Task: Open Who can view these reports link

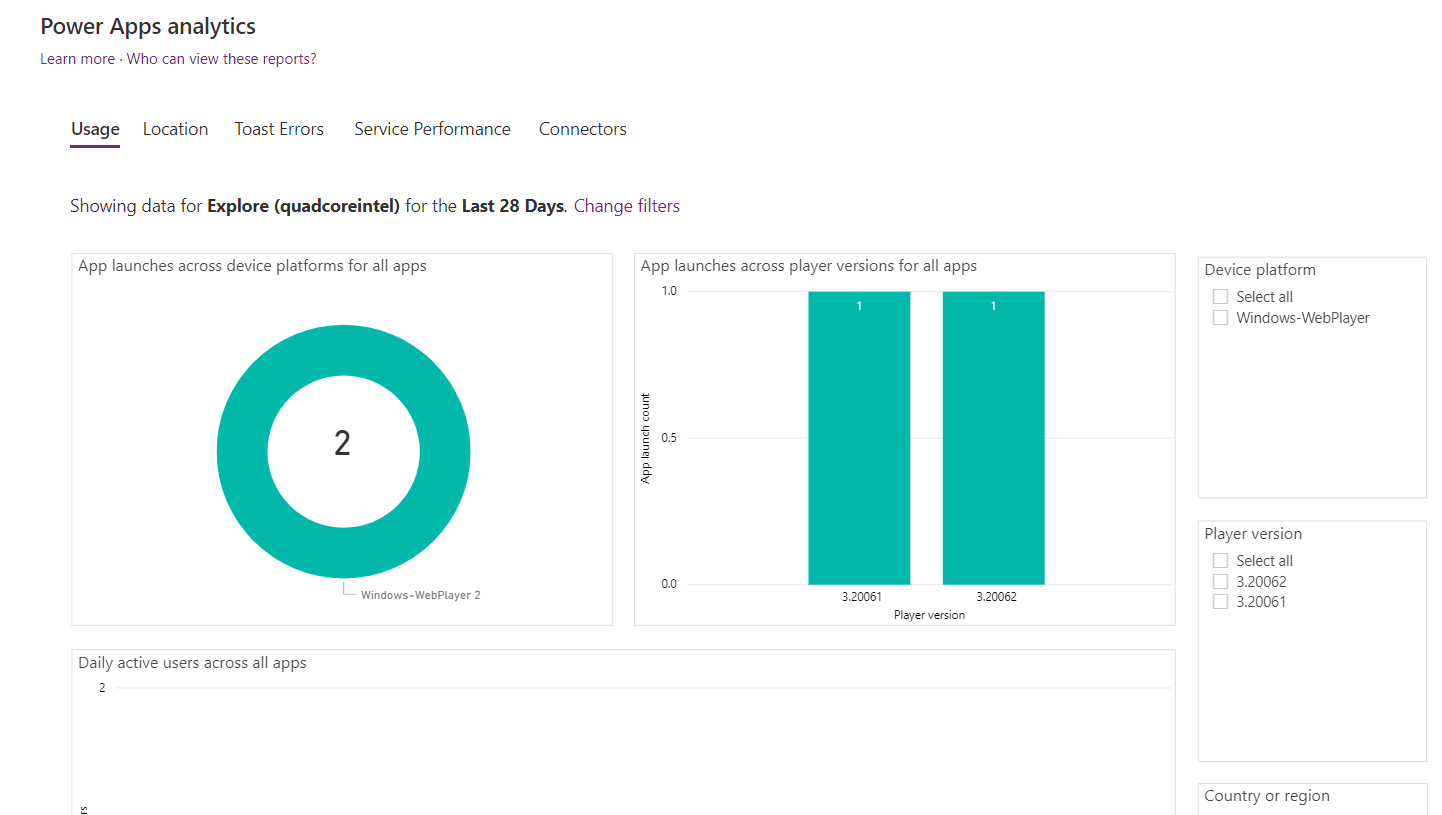Action: pyautogui.click(x=221, y=58)
